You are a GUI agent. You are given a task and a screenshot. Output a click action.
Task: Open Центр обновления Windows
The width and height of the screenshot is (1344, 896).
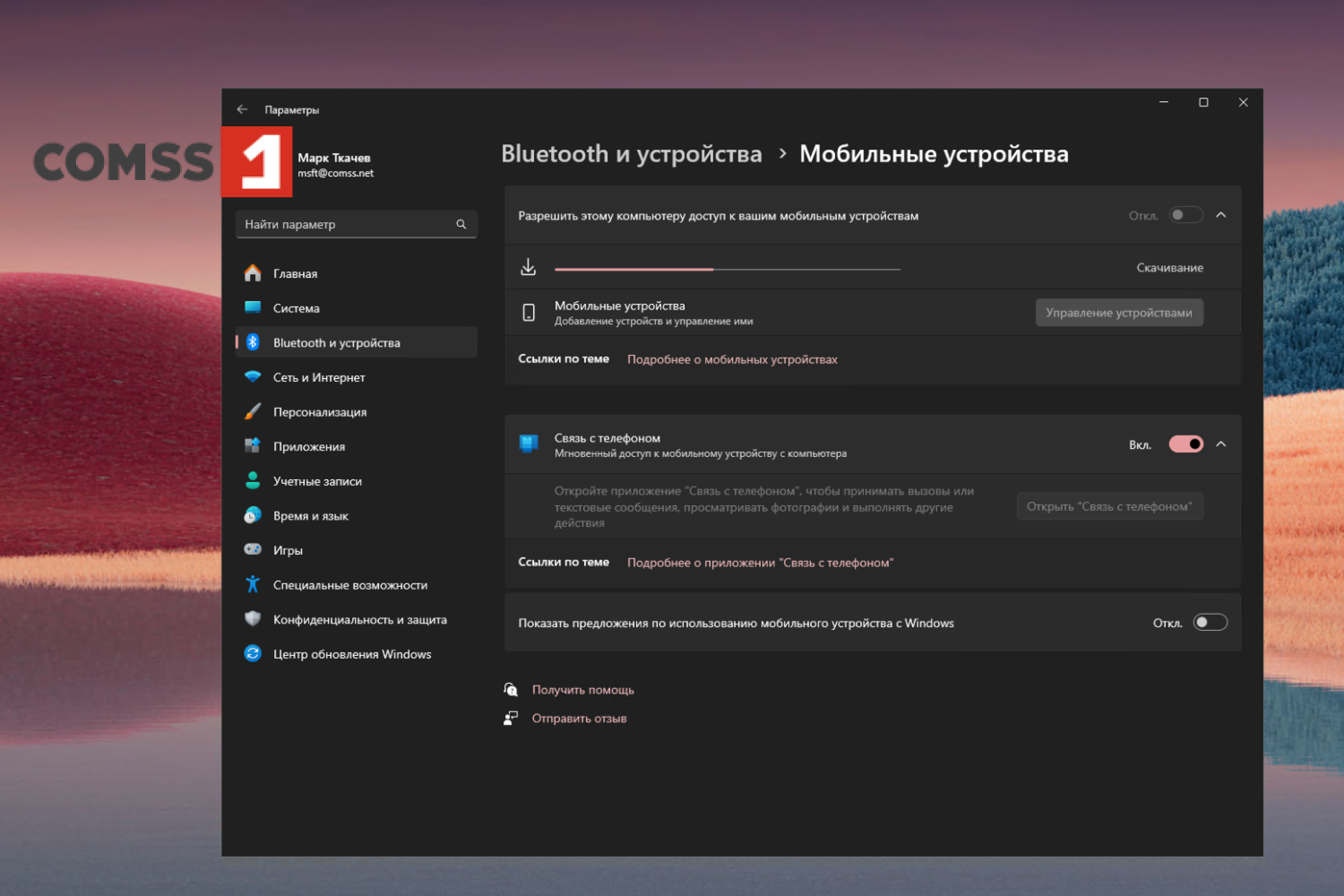pos(356,654)
